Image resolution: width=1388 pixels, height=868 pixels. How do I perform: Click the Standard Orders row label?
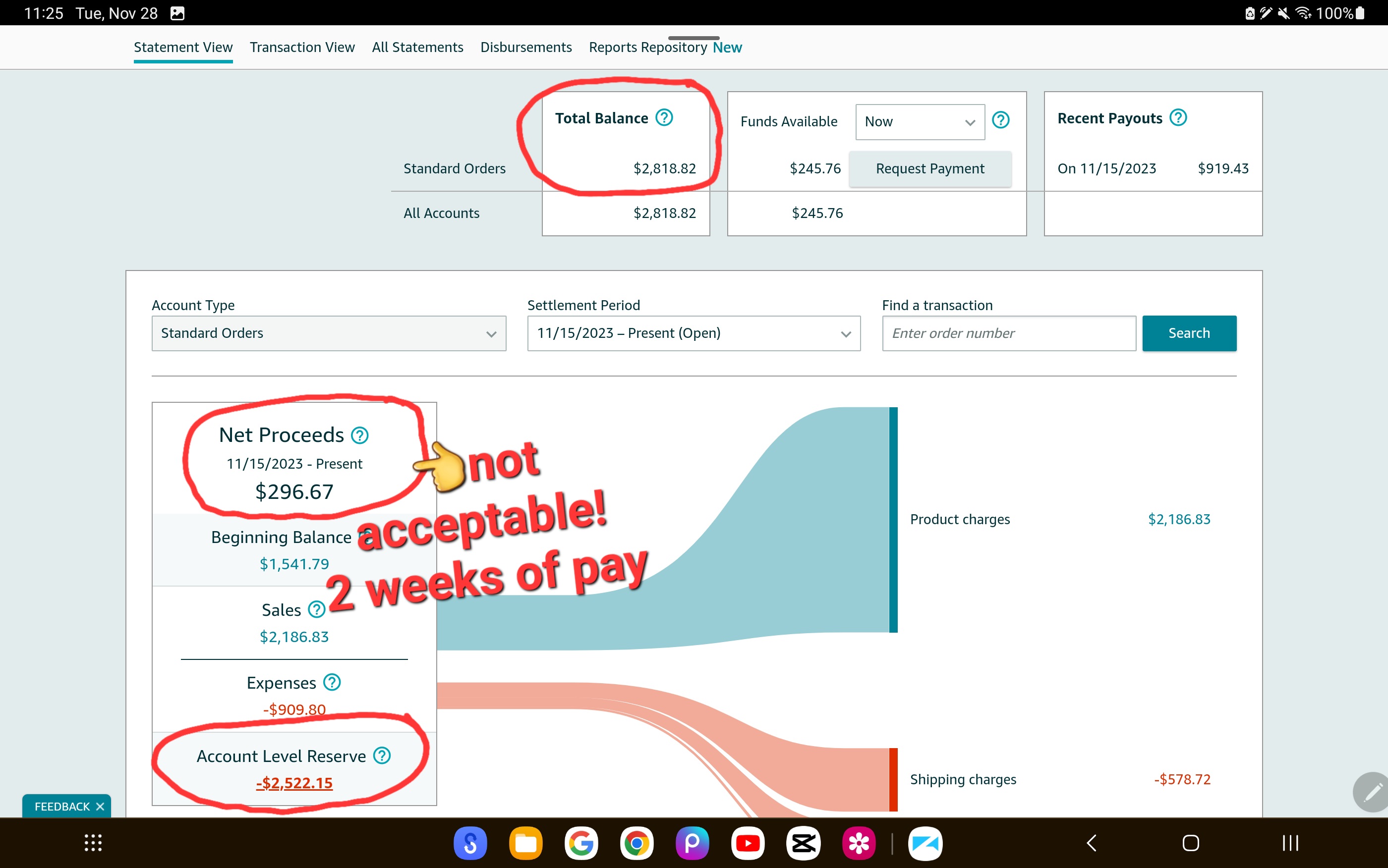click(x=454, y=168)
